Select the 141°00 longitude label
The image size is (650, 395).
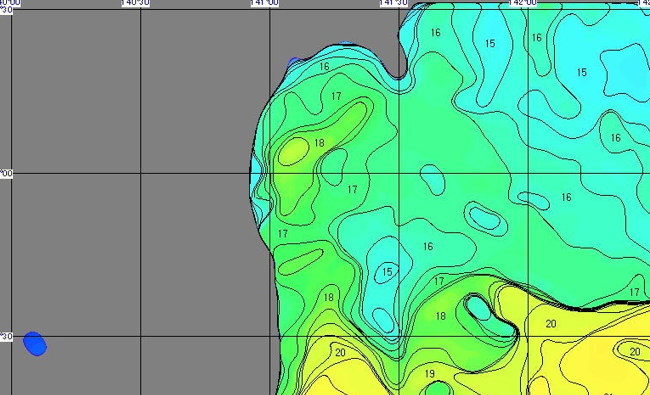265,3
